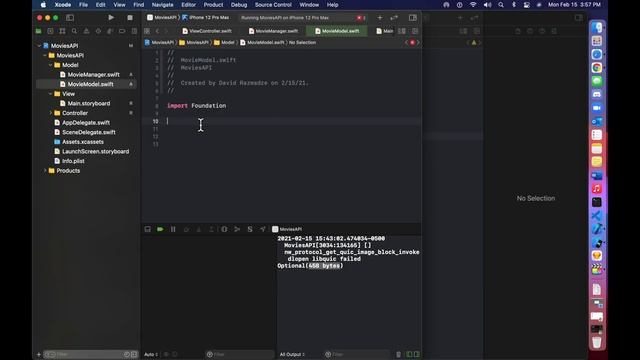Hide the debug area

coord(147,229)
